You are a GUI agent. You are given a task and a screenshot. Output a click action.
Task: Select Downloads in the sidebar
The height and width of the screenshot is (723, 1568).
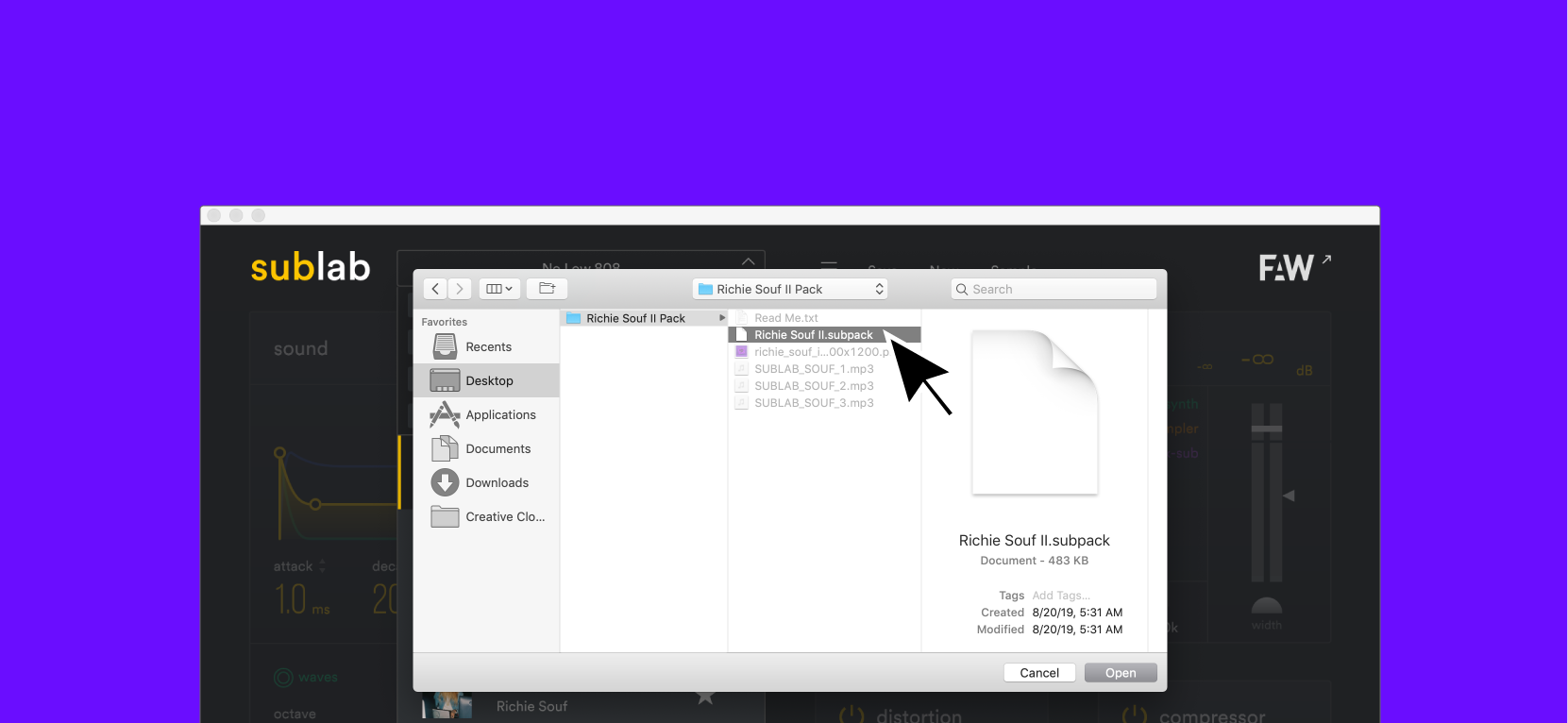tap(487, 483)
